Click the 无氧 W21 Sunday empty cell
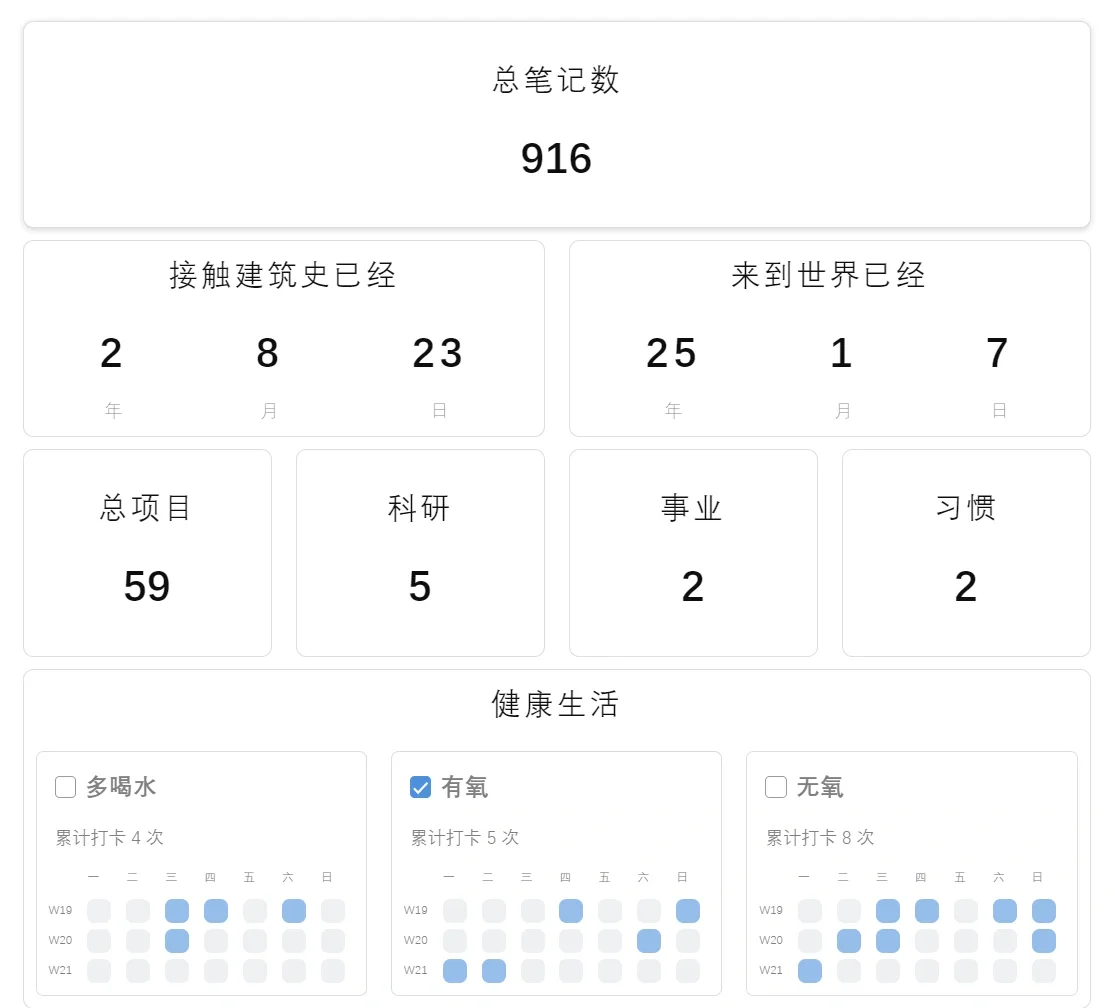Screen dimensions: 1115x1008 [x=1044, y=970]
